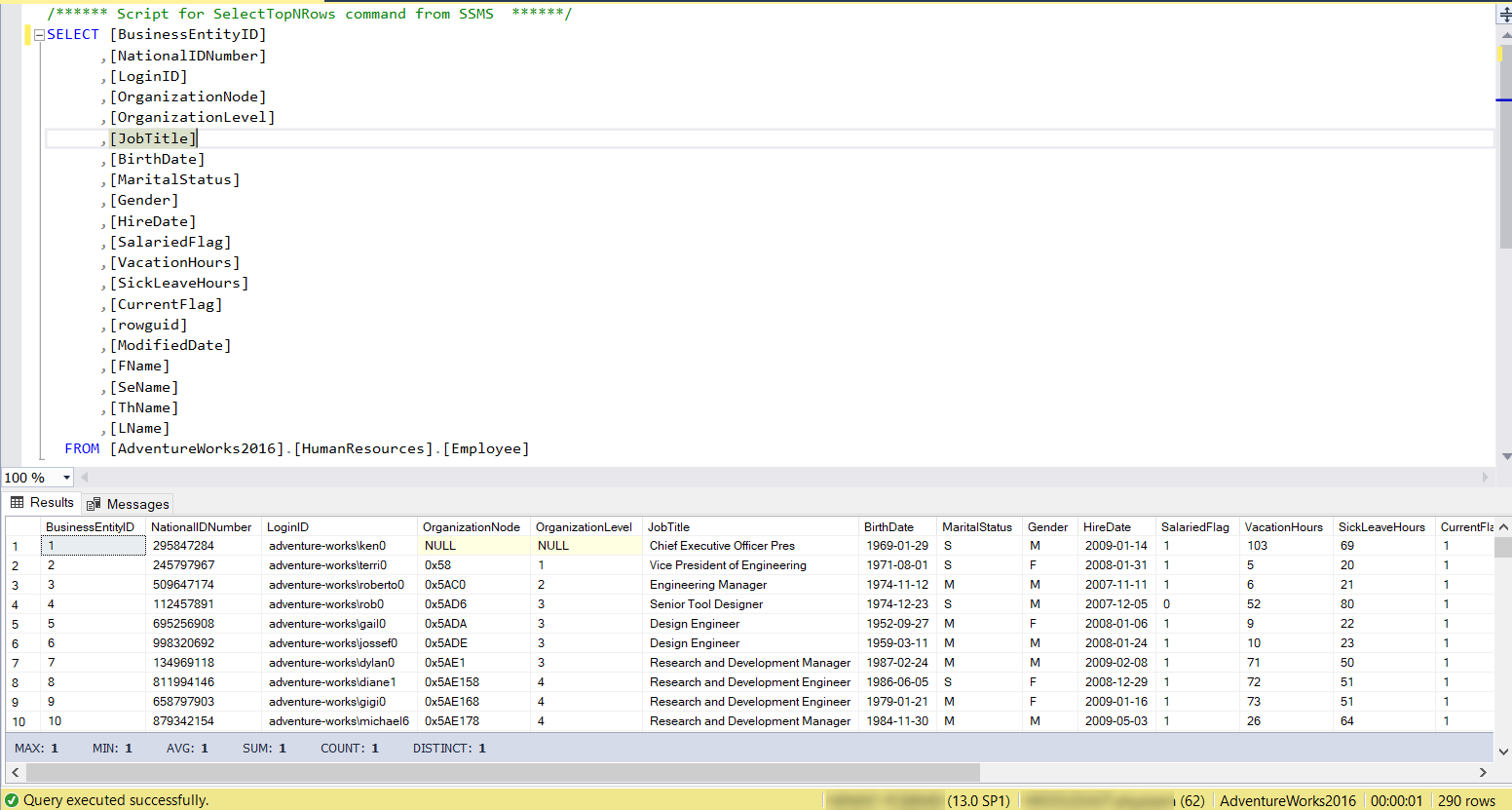Select the Gender column header in results
This screenshot has height=810, width=1512.
pyautogui.click(x=1048, y=527)
